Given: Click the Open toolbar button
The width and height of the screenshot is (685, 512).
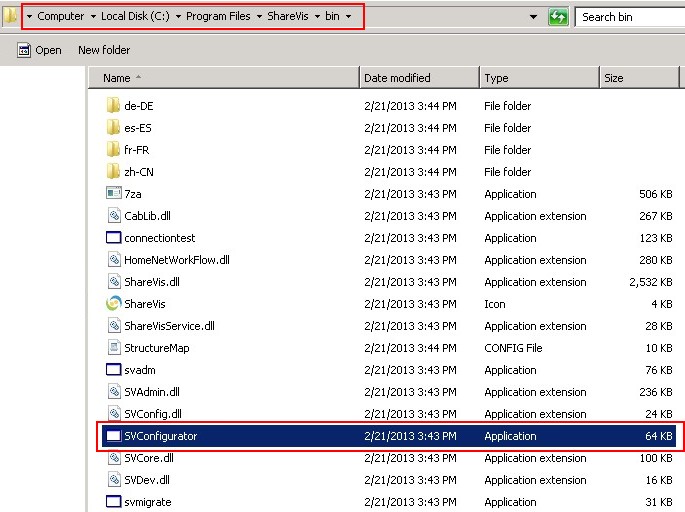Looking at the screenshot, I should [x=40, y=50].
